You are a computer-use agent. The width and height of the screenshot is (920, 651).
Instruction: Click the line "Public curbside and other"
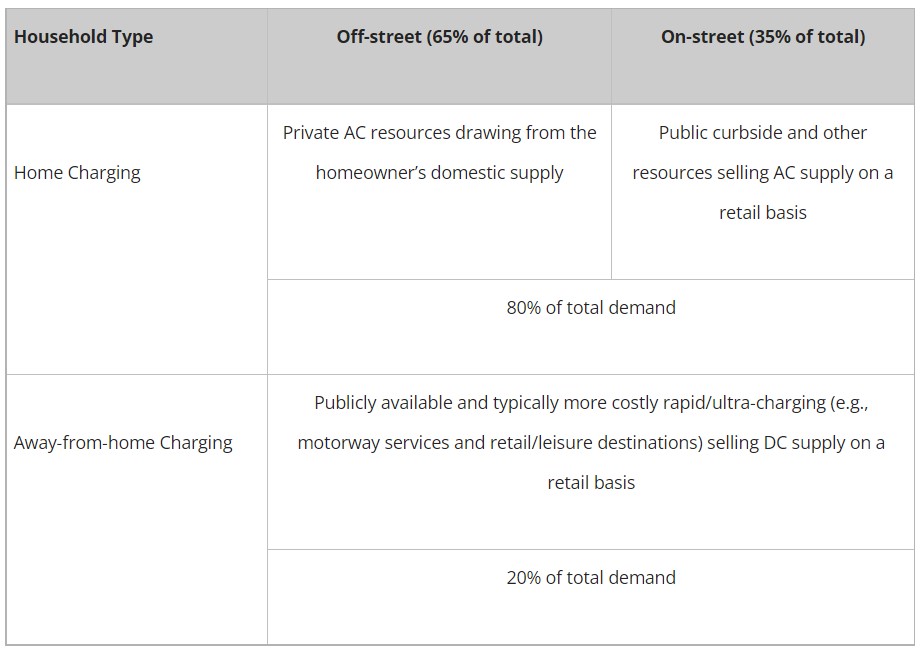click(x=763, y=133)
